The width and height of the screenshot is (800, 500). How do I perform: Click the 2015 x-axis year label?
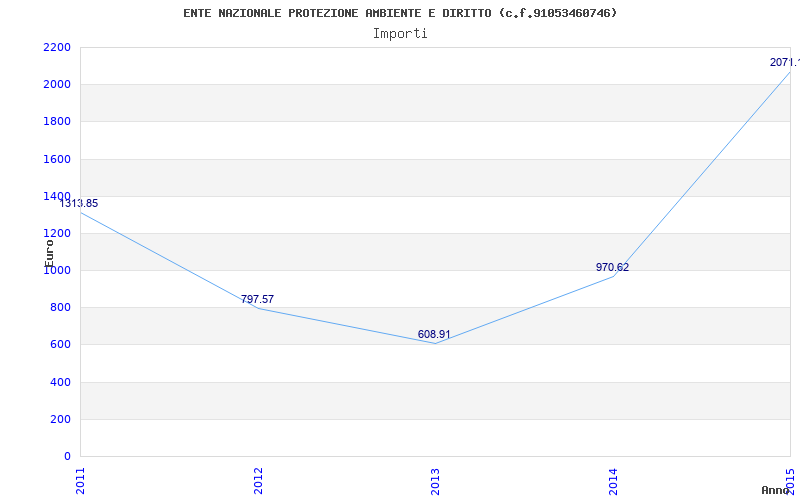coord(790,479)
